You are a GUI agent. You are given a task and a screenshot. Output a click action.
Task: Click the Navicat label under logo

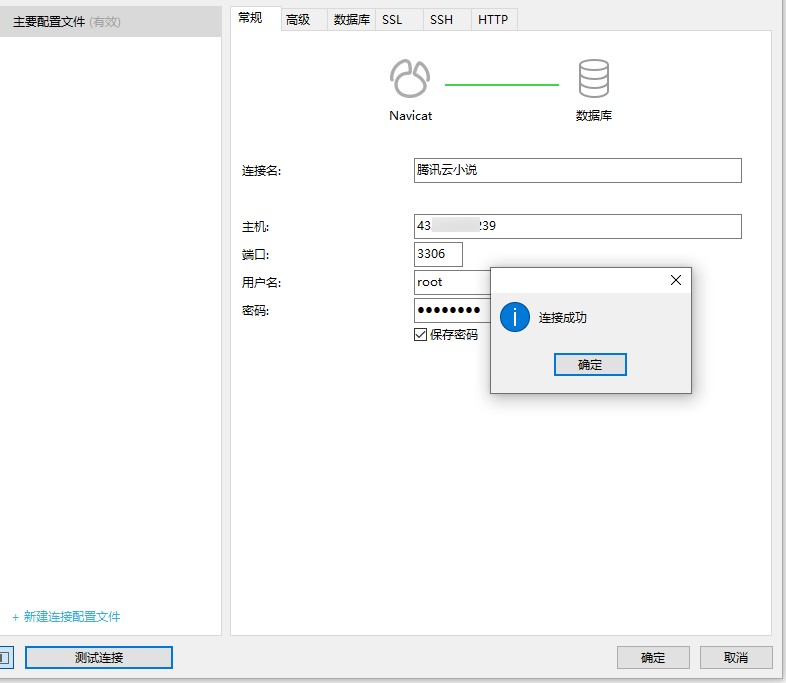point(411,116)
